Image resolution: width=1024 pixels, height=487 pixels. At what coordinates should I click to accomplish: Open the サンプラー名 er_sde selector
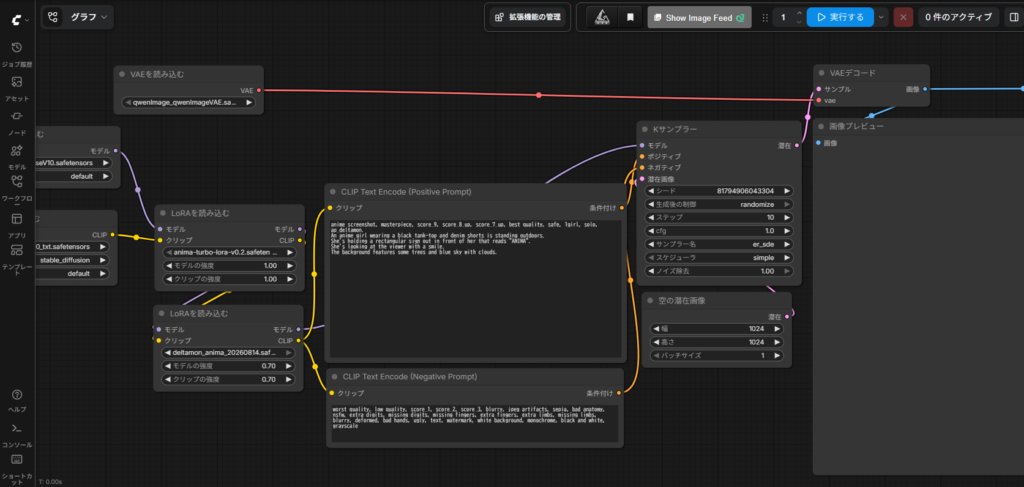(719, 244)
